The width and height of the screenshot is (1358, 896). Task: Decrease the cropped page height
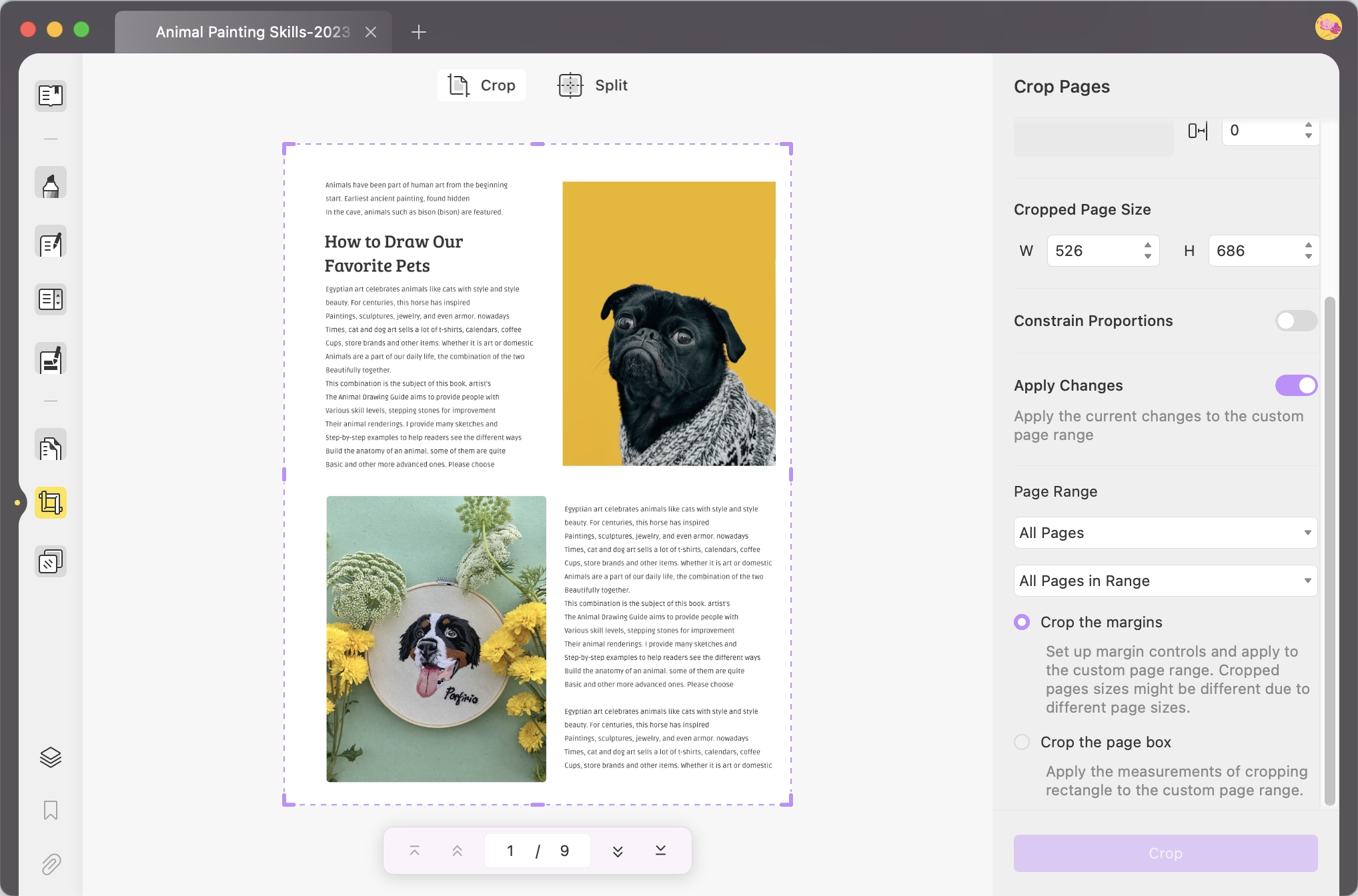[x=1309, y=257]
